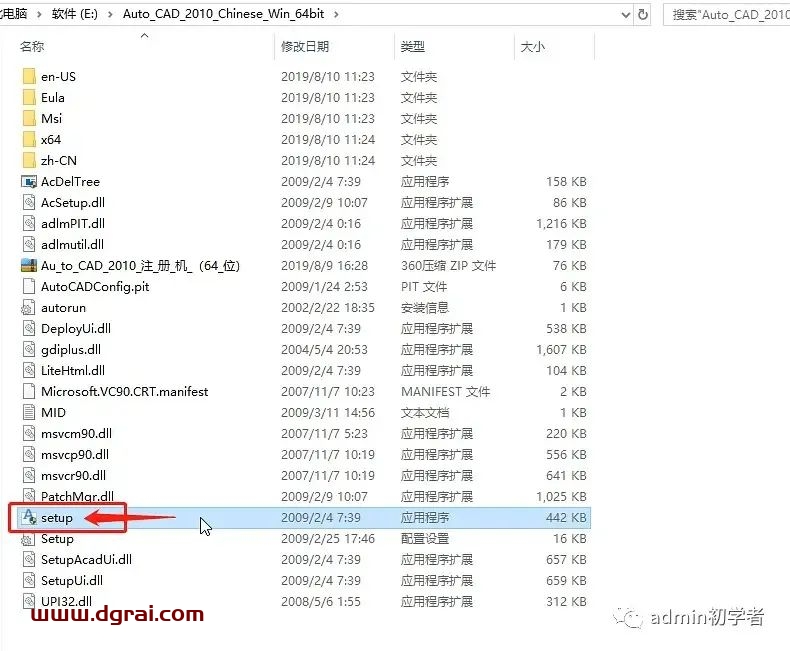Click the MANIFEST 文件 type cell
The height and width of the screenshot is (651, 790).
[445, 392]
